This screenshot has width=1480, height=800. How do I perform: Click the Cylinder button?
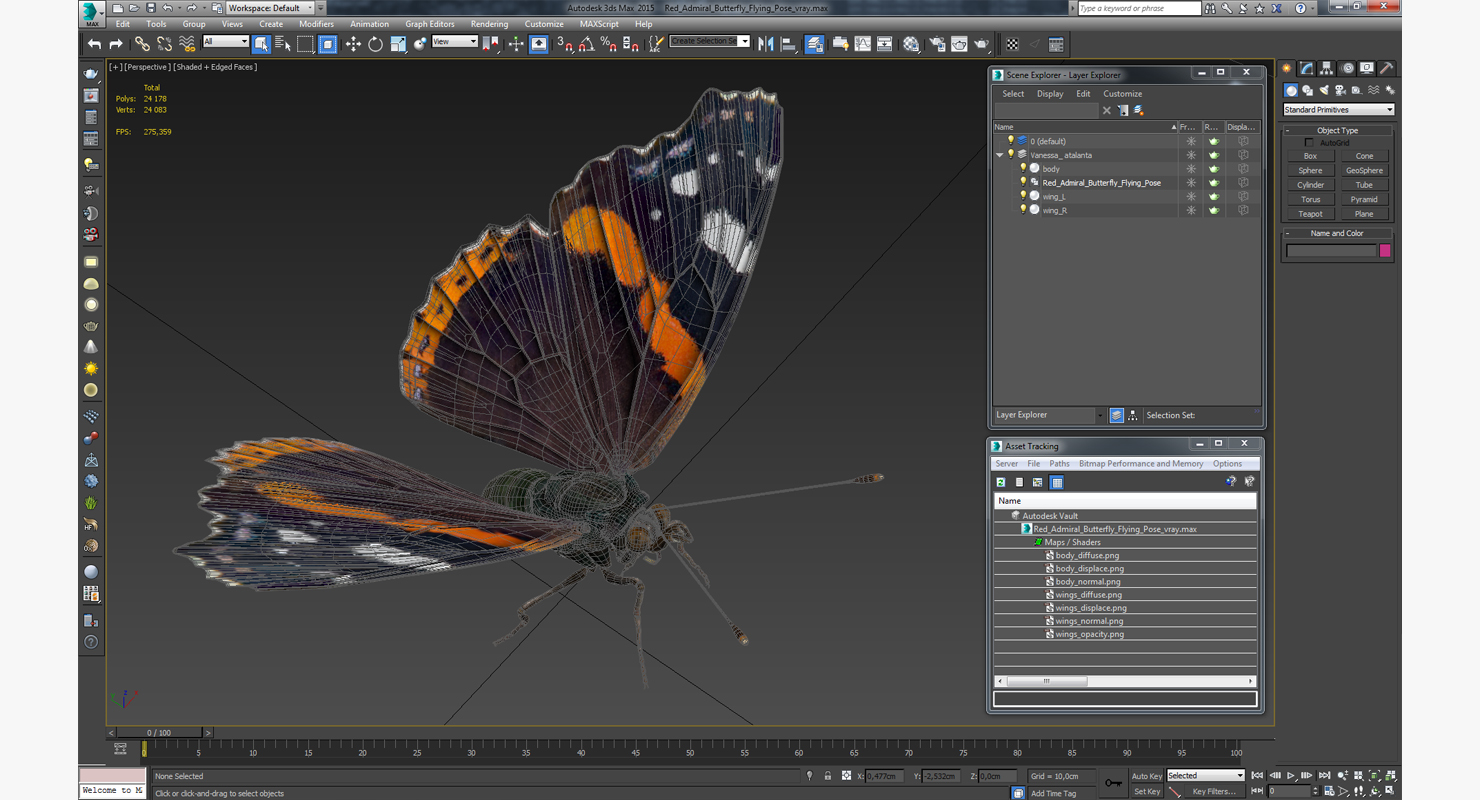1310,185
